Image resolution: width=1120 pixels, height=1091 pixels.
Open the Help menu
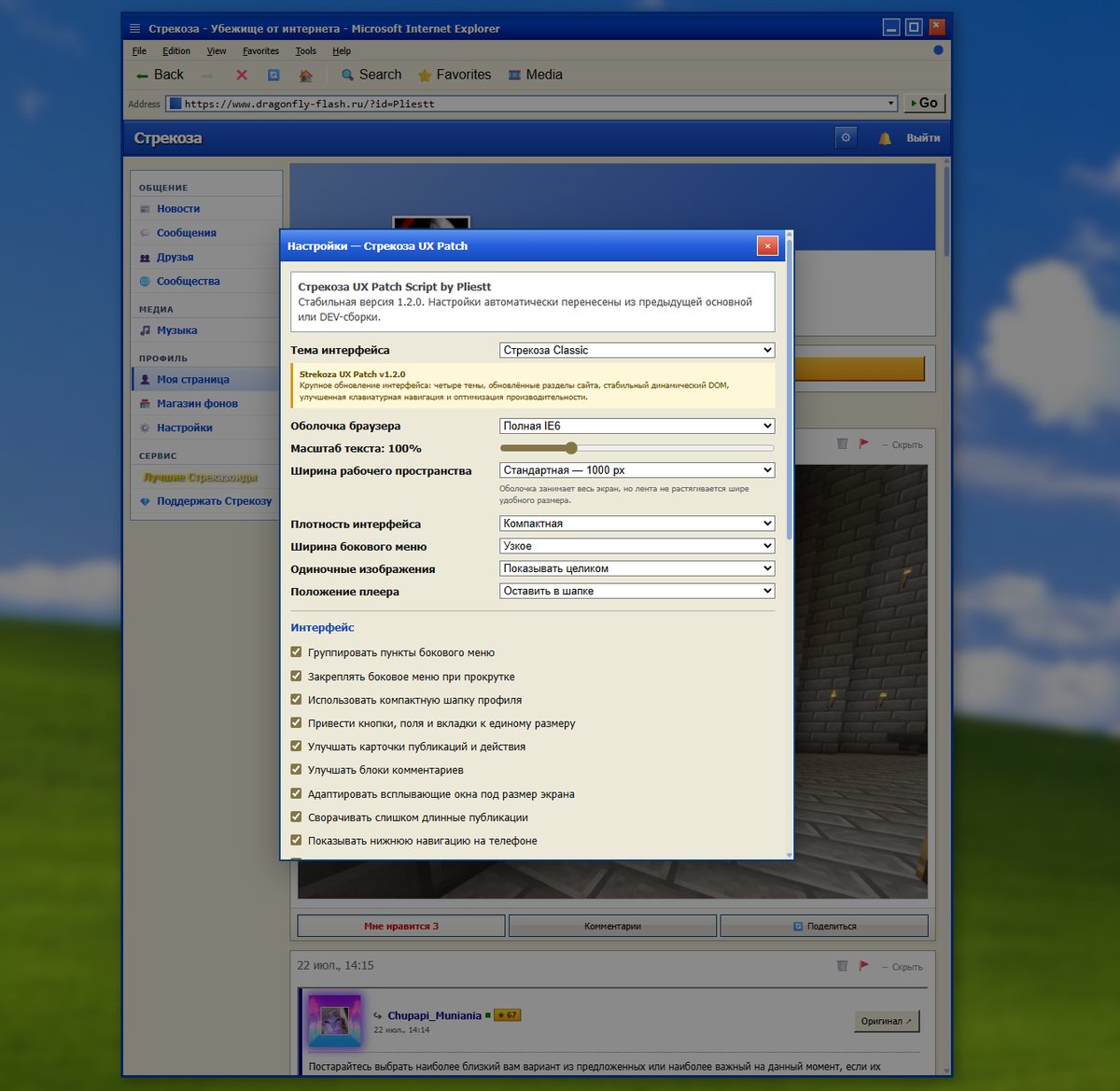342,51
